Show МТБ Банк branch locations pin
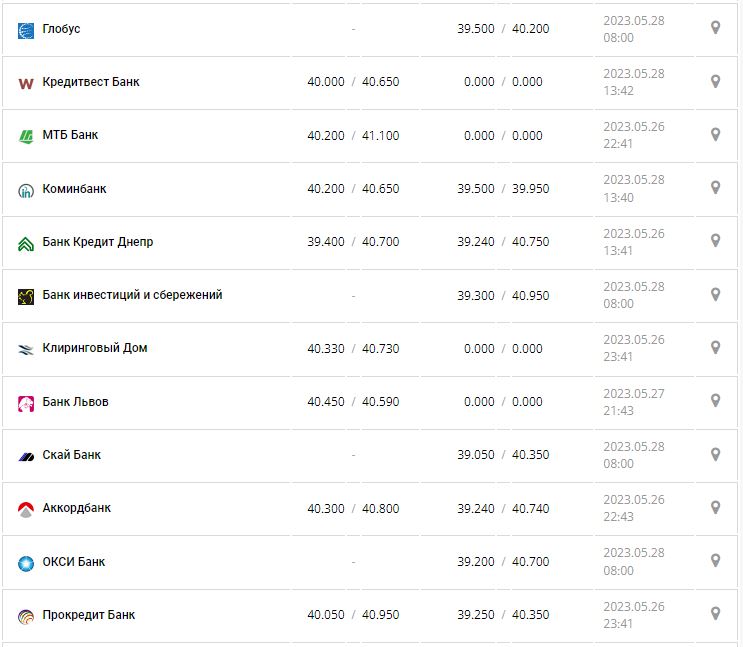 click(x=715, y=134)
